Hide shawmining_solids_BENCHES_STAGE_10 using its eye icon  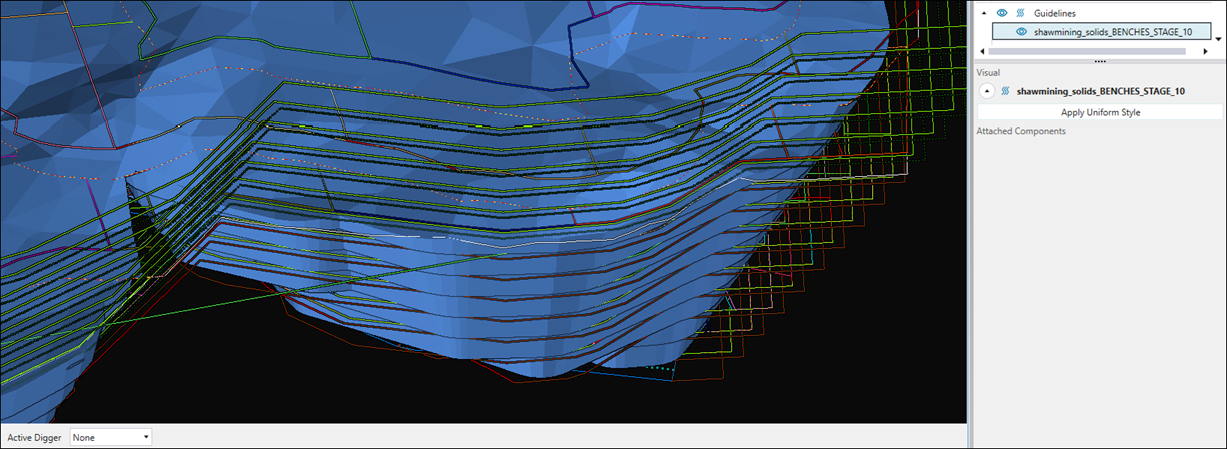tap(1021, 31)
